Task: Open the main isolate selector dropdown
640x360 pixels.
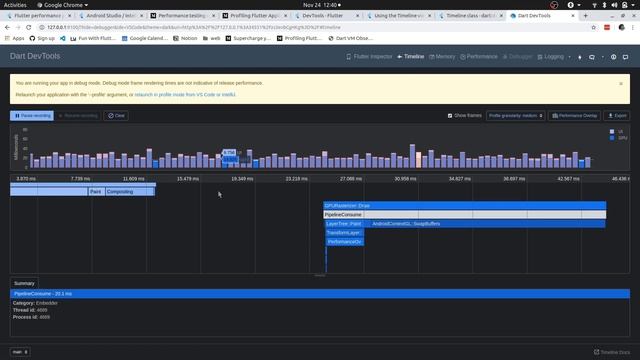Action: (20, 352)
